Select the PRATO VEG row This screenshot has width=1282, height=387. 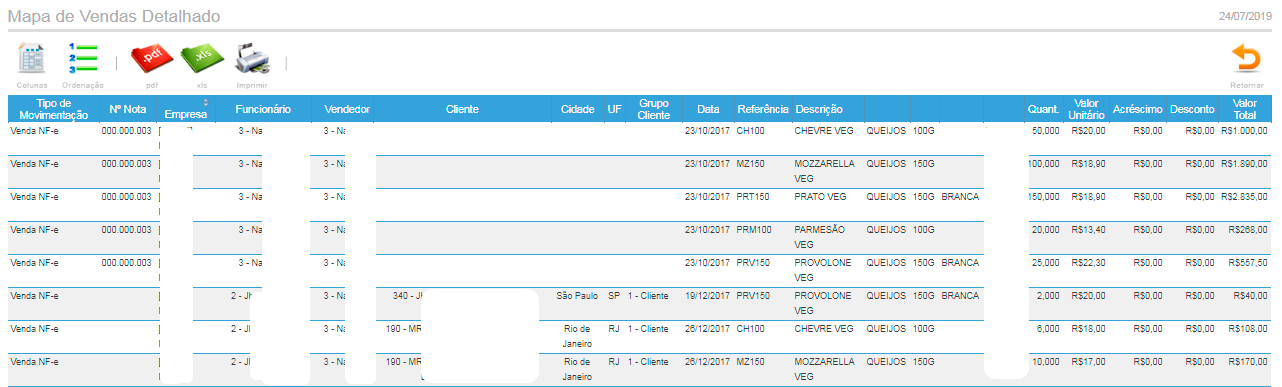pyautogui.click(x=640, y=203)
